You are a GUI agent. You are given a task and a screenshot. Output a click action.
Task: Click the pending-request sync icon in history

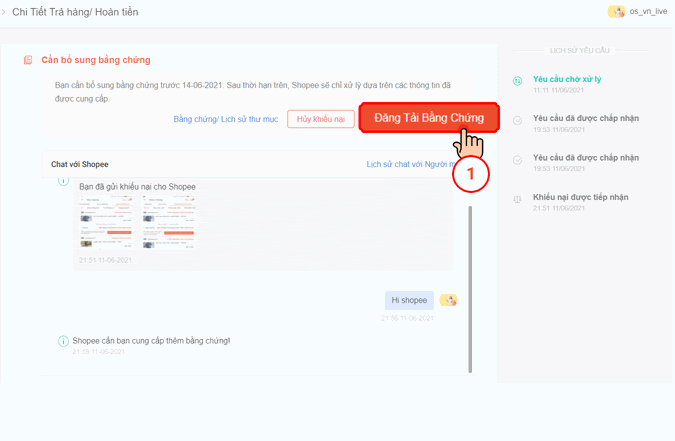[517, 81]
